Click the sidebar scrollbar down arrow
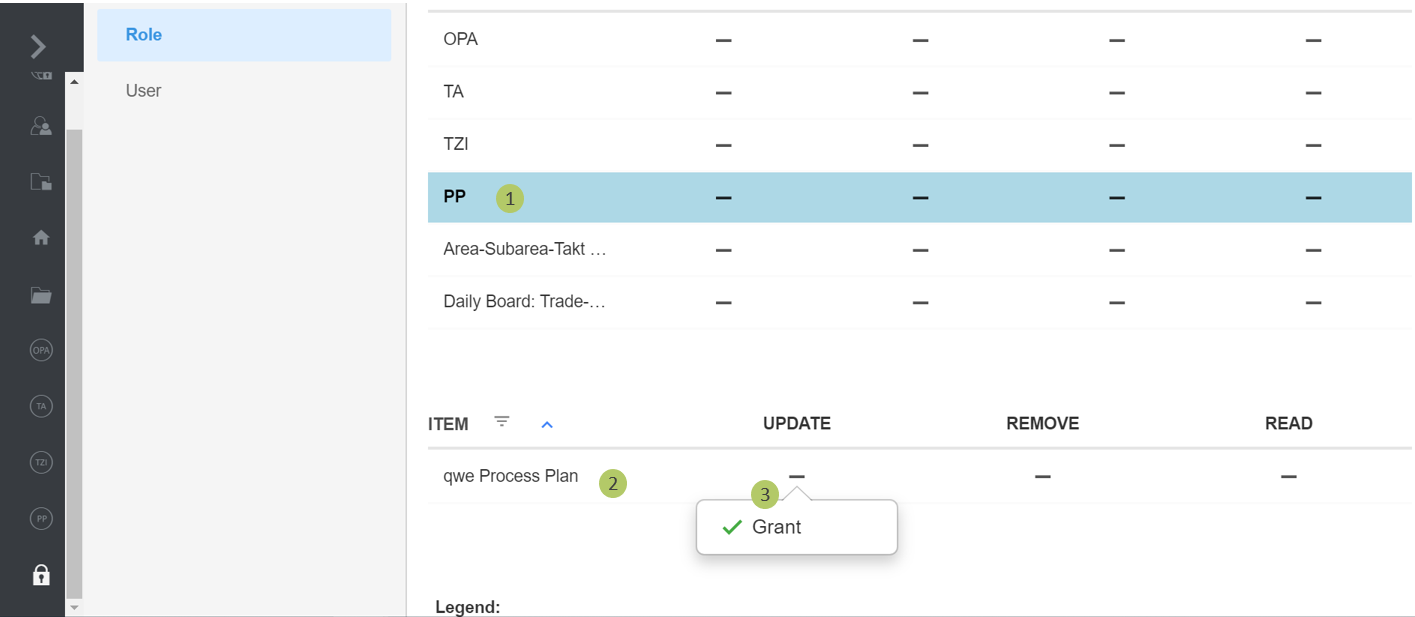 (x=74, y=606)
